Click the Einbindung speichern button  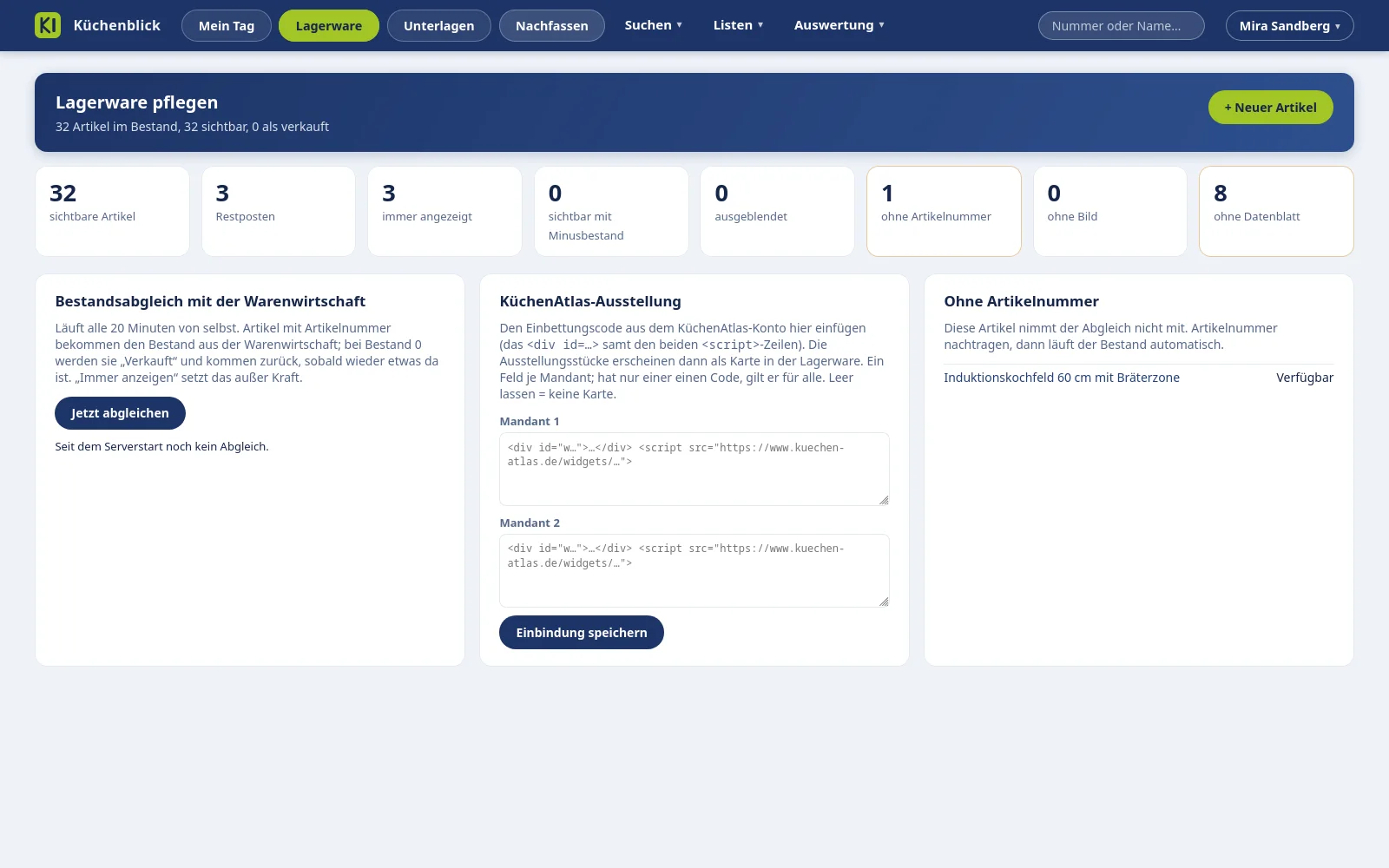point(582,633)
